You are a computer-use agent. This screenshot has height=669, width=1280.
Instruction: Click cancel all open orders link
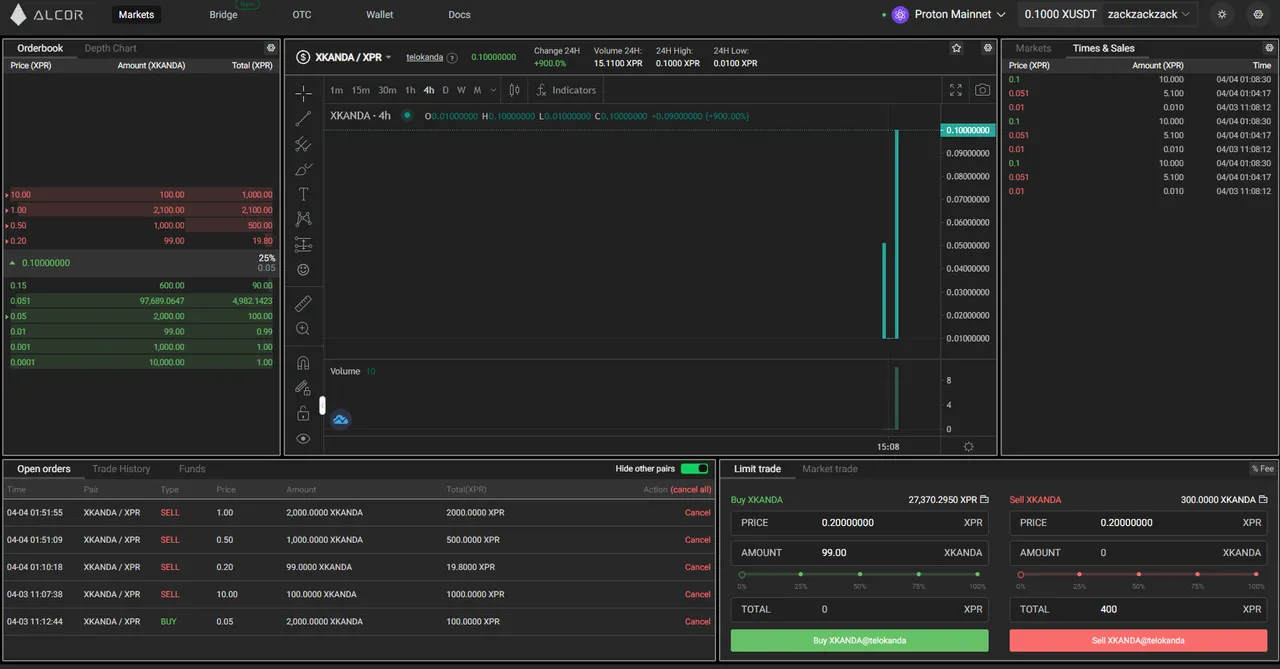pyautogui.click(x=691, y=490)
